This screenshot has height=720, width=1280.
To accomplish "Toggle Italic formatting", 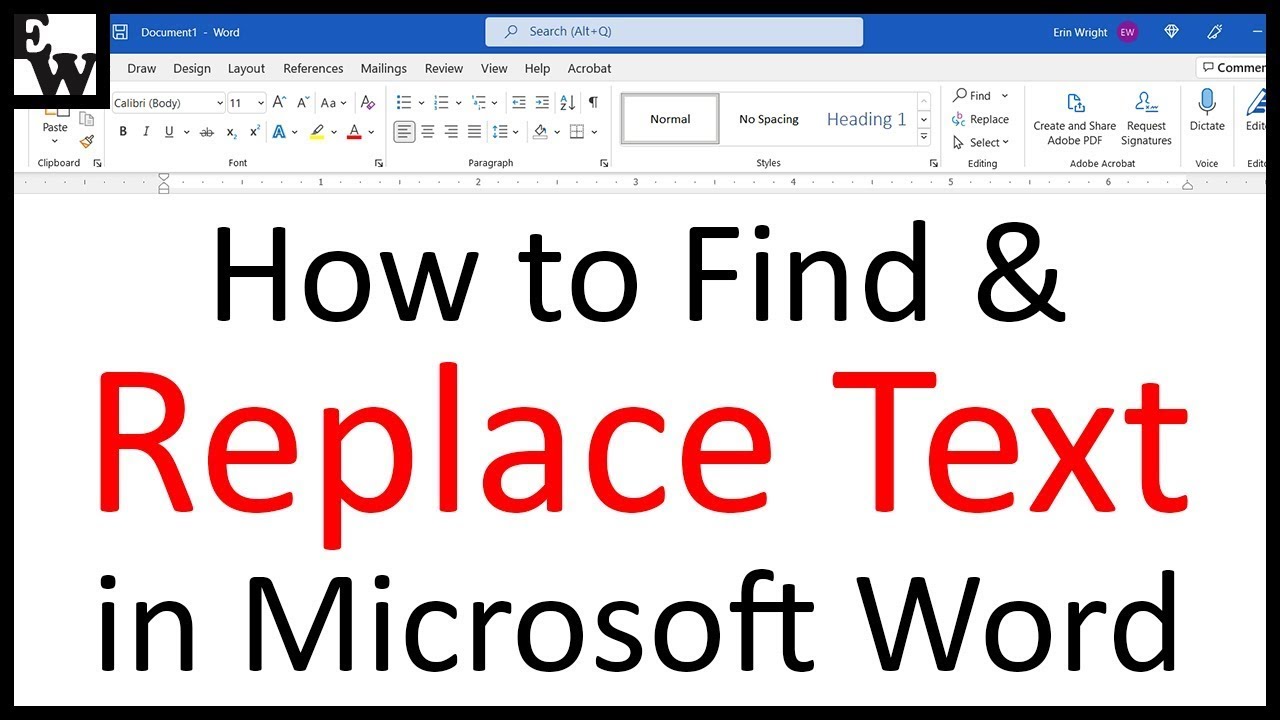I will [x=146, y=132].
